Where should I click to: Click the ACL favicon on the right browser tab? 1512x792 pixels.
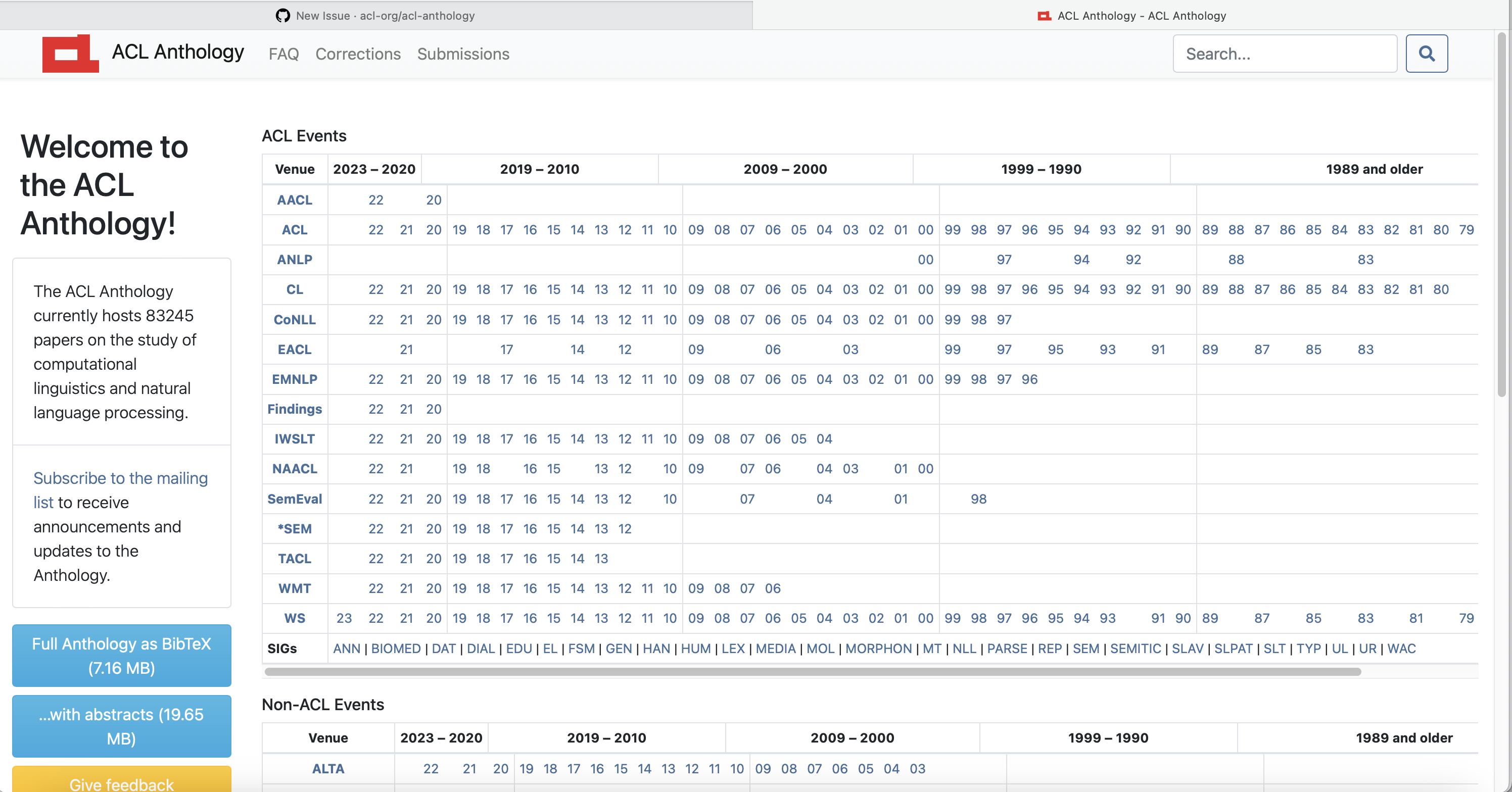[x=1044, y=16]
